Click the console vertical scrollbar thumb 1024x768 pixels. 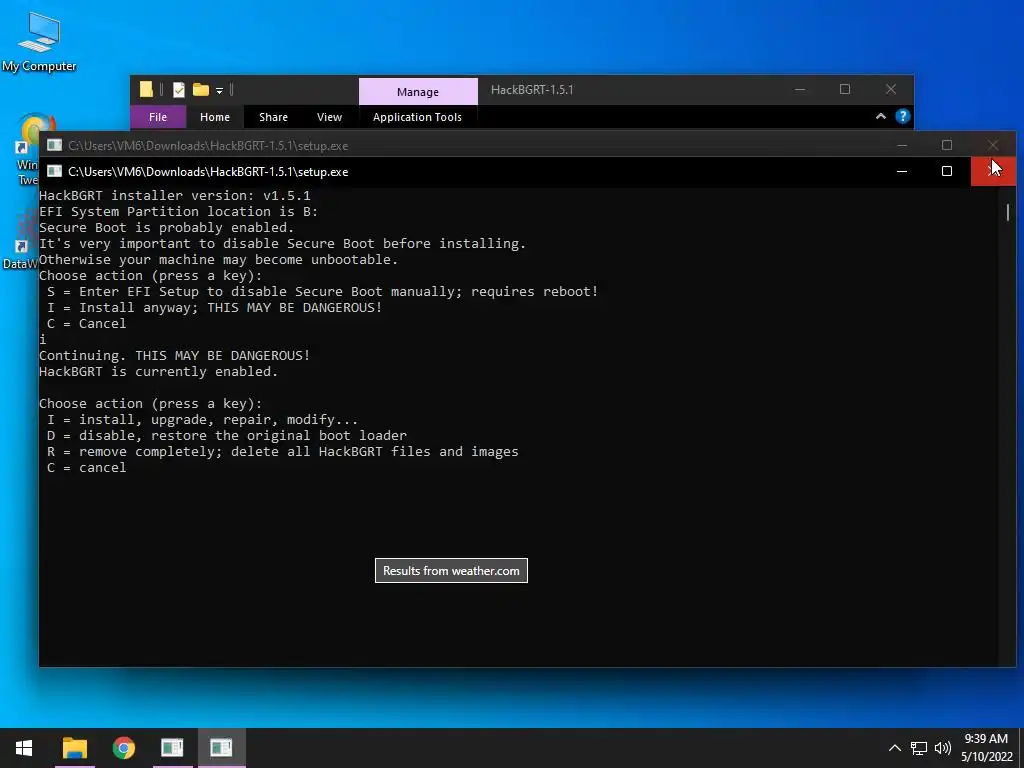point(1008,212)
